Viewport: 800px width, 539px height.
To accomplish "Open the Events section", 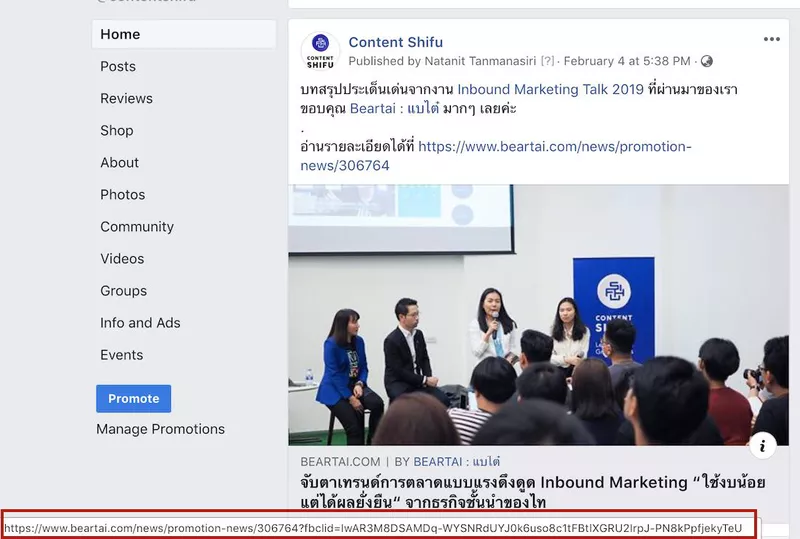I will [121, 355].
